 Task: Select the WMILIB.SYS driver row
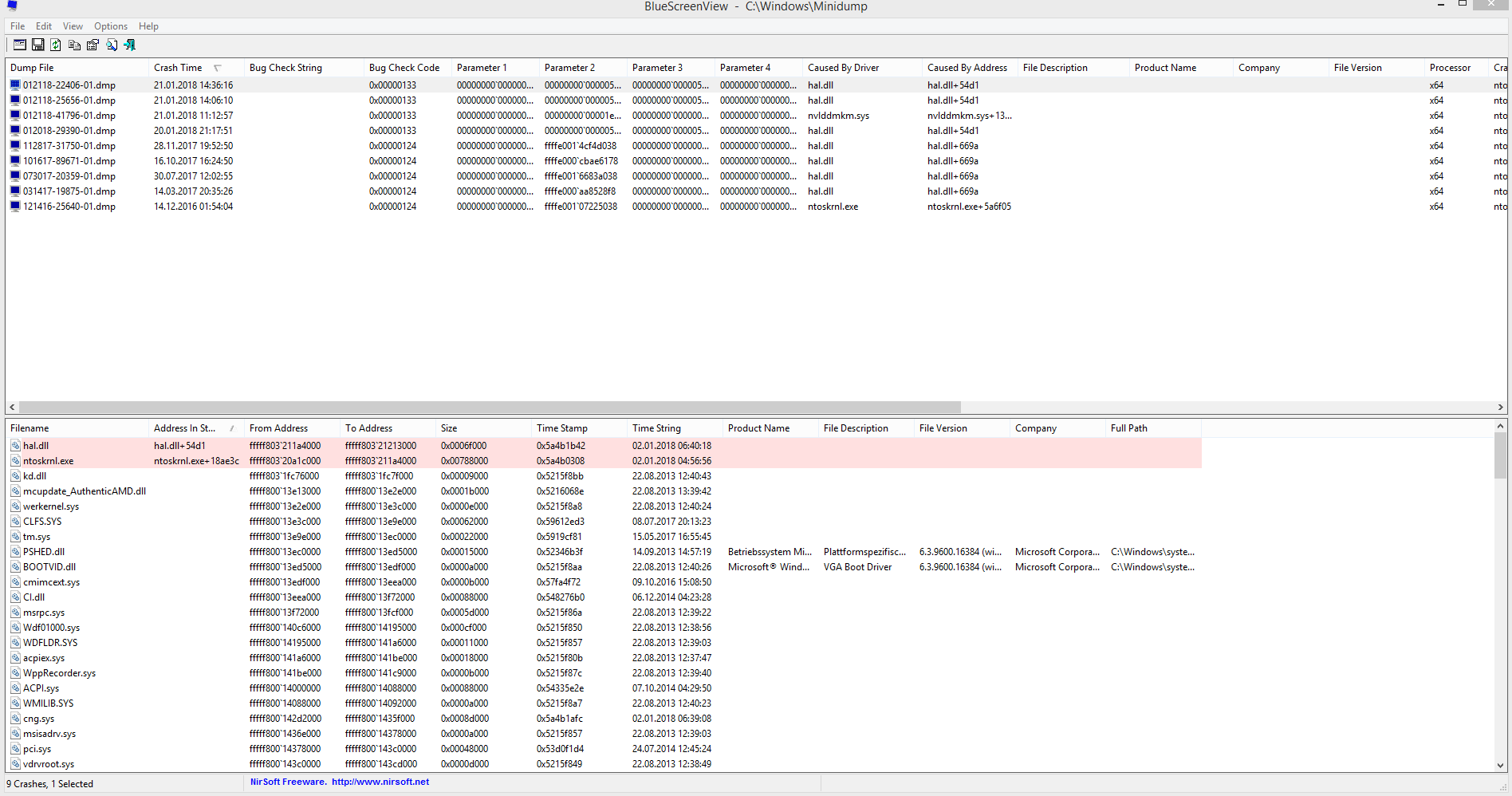603,703
